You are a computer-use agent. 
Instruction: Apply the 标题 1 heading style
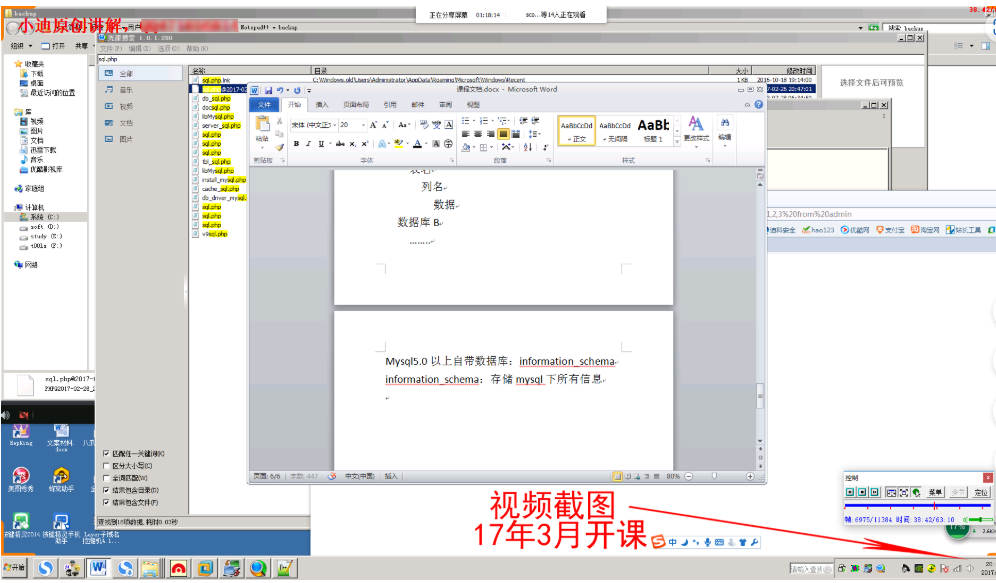click(651, 132)
